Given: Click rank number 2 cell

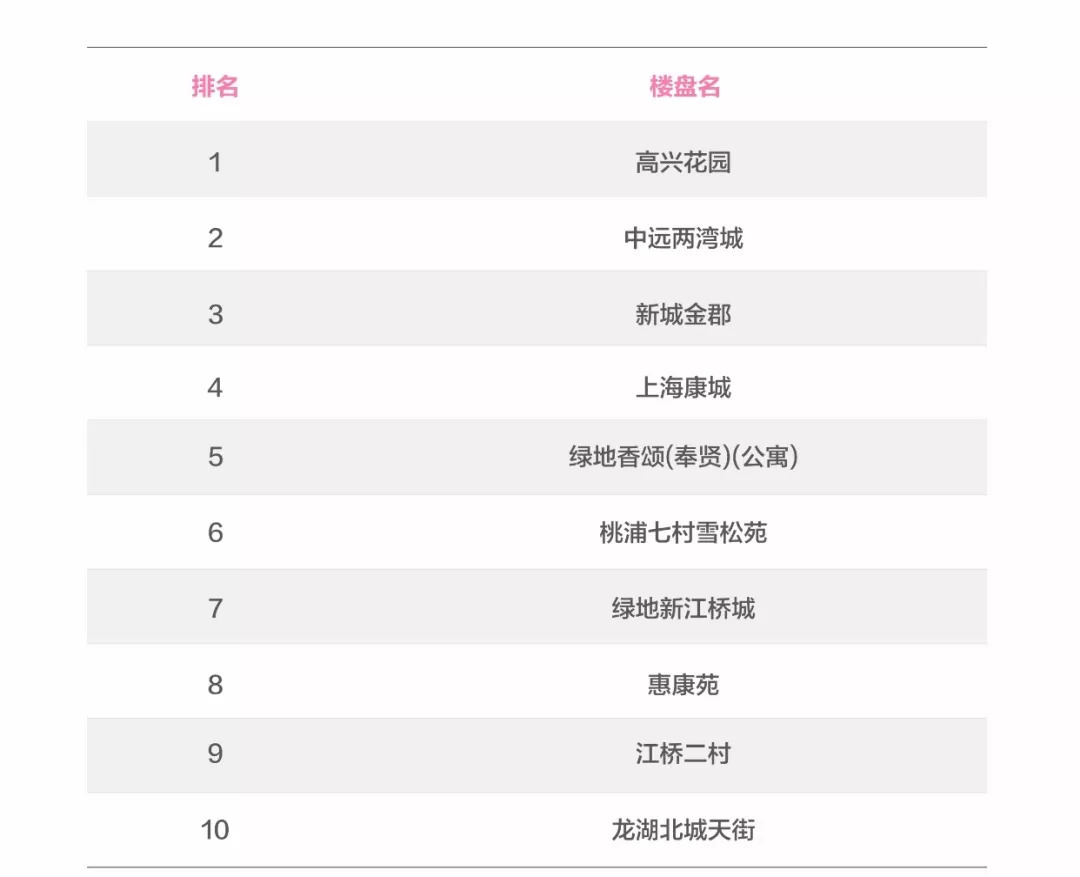Looking at the screenshot, I should [x=215, y=238].
